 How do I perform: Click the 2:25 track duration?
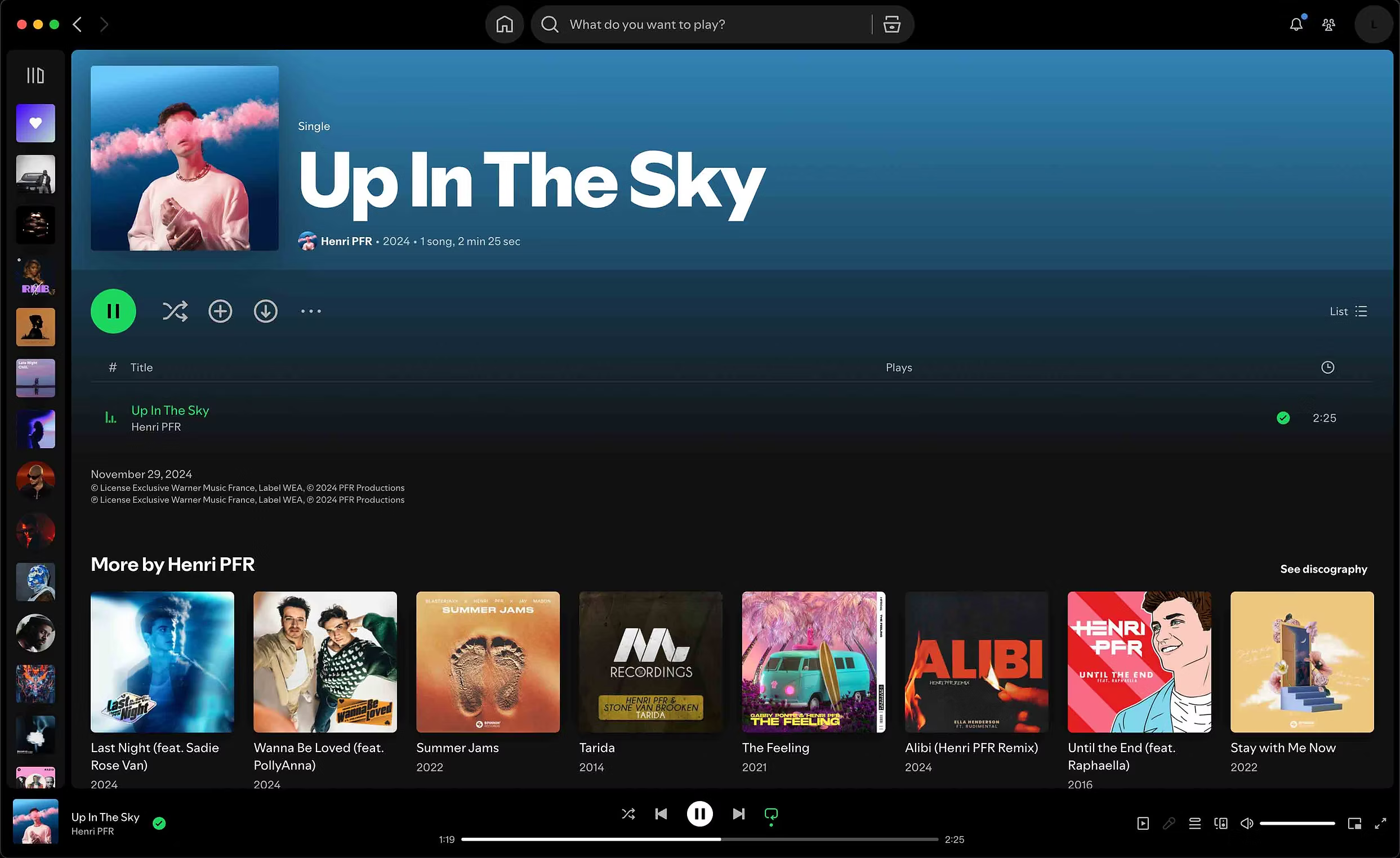[x=1325, y=418]
